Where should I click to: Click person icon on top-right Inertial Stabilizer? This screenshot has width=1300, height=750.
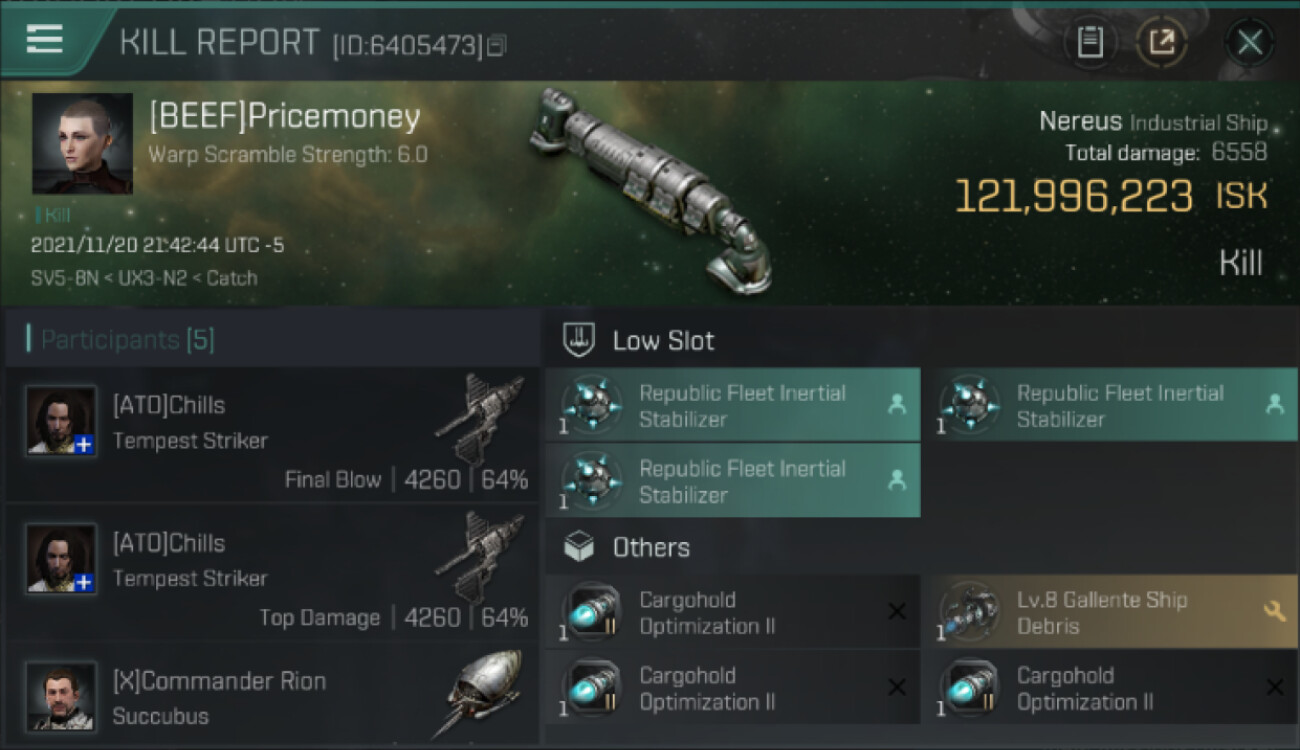1274,404
